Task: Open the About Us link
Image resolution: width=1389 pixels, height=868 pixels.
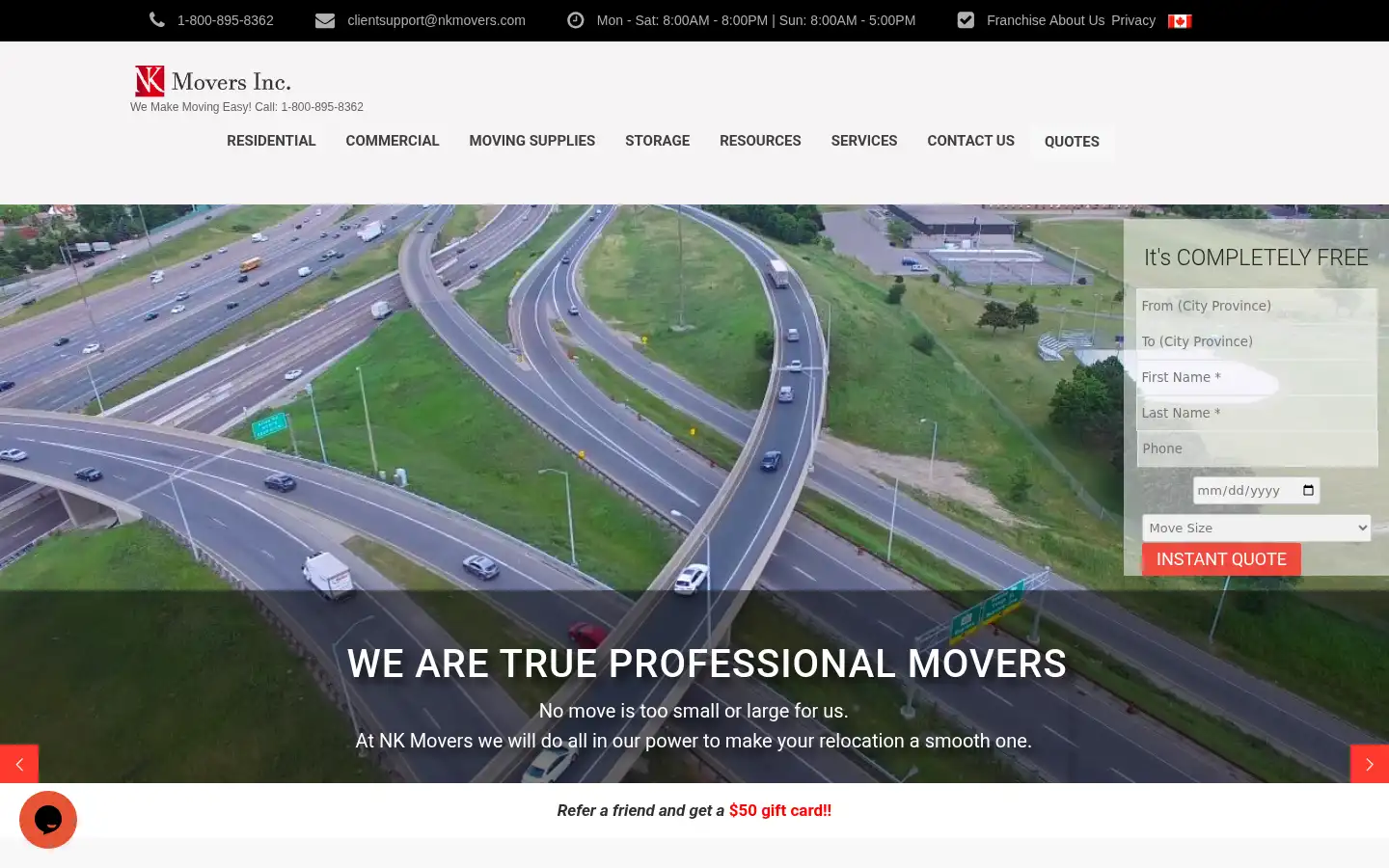Action: tap(1077, 20)
